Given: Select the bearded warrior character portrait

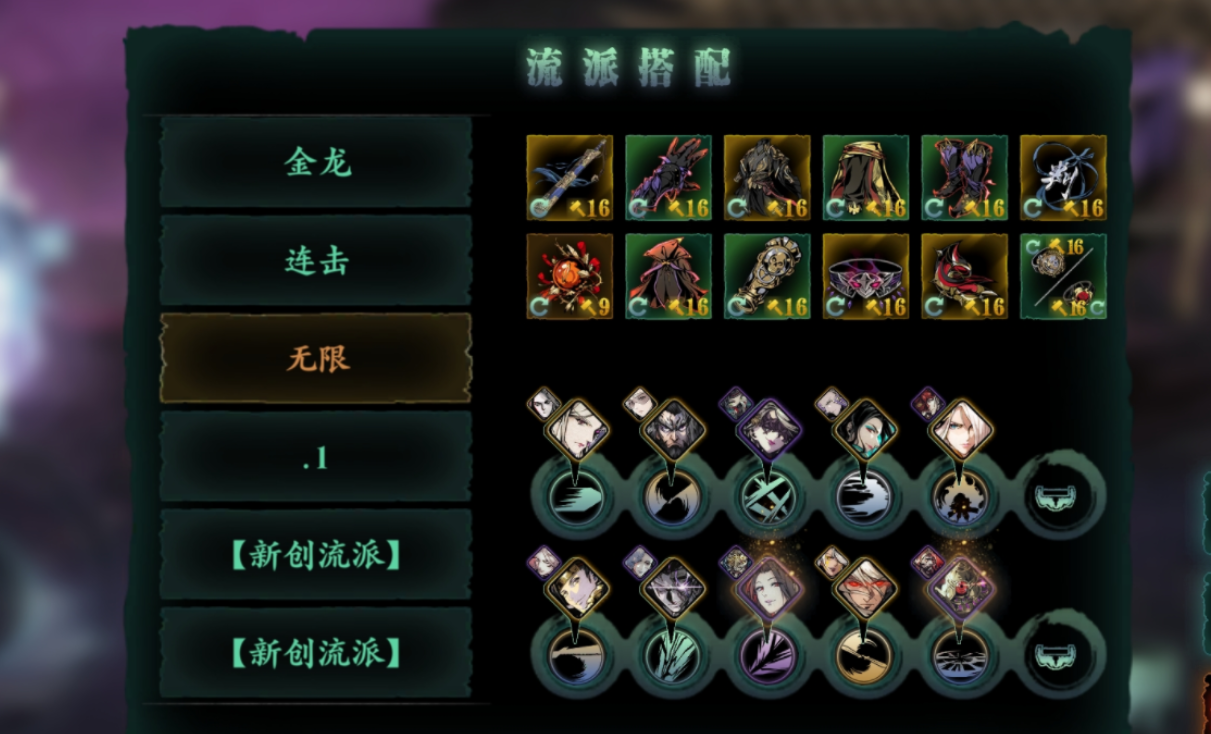Looking at the screenshot, I should [x=672, y=429].
